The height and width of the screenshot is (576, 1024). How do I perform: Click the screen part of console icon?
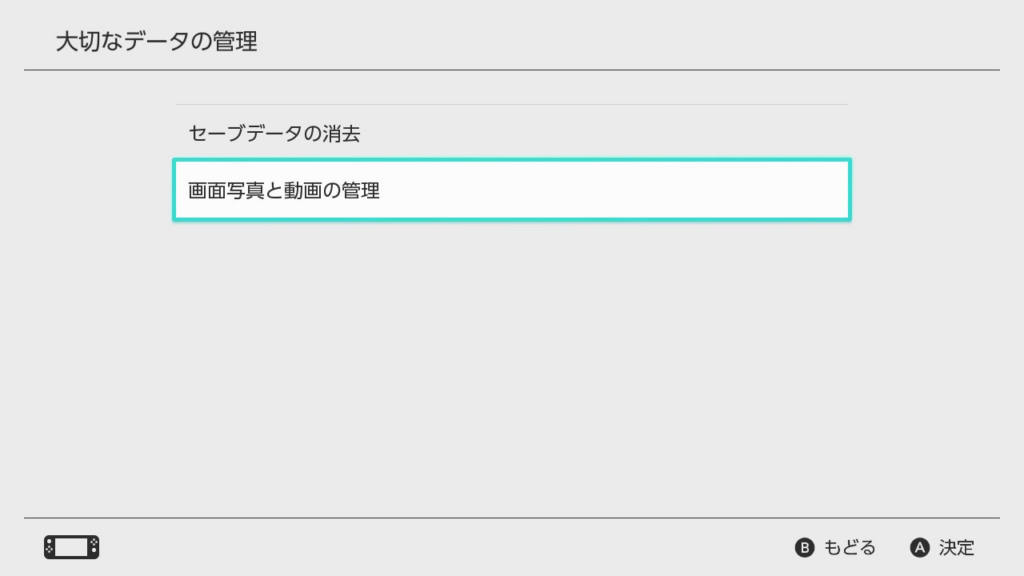(71, 548)
